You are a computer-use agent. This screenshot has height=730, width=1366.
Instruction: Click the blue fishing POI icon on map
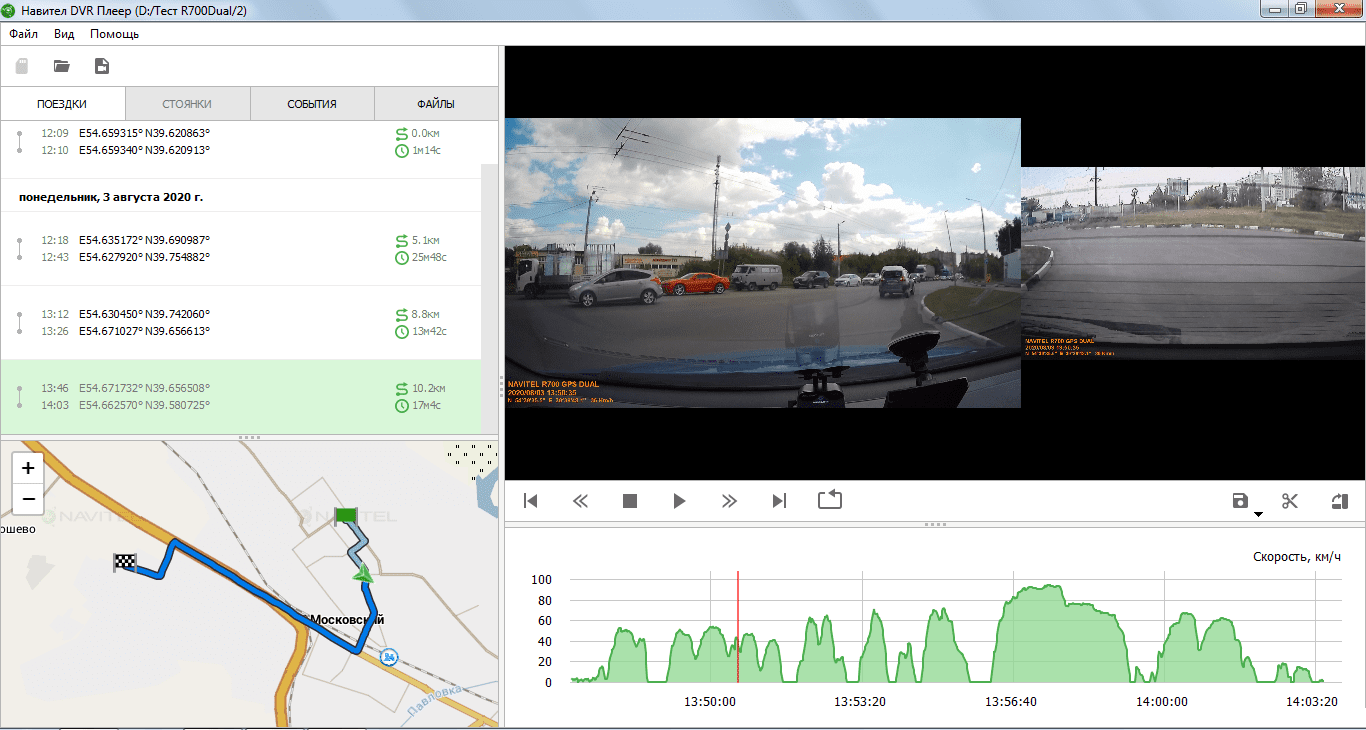click(x=390, y=657)
